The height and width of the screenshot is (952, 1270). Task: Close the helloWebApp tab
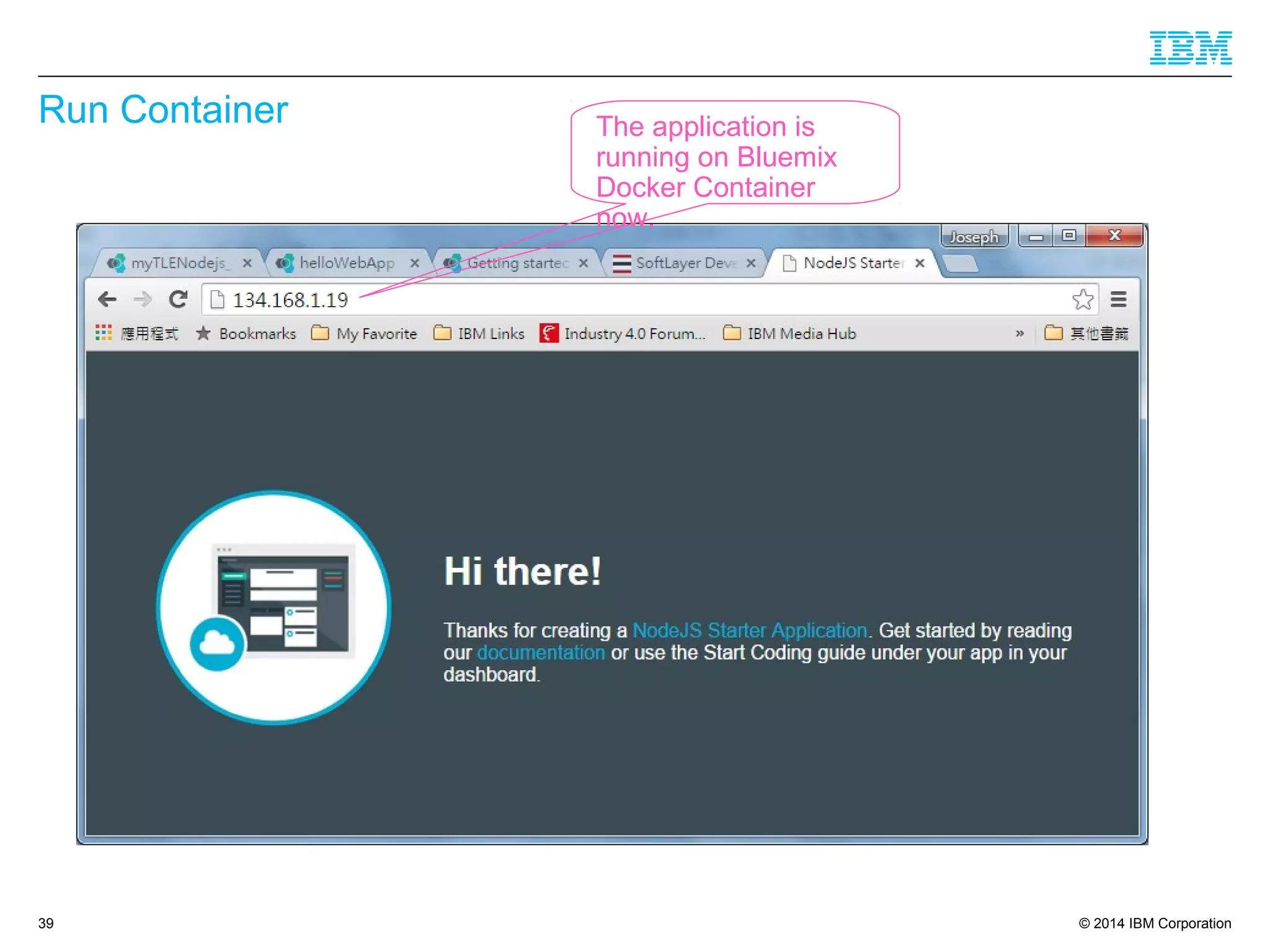pos(415,263)
